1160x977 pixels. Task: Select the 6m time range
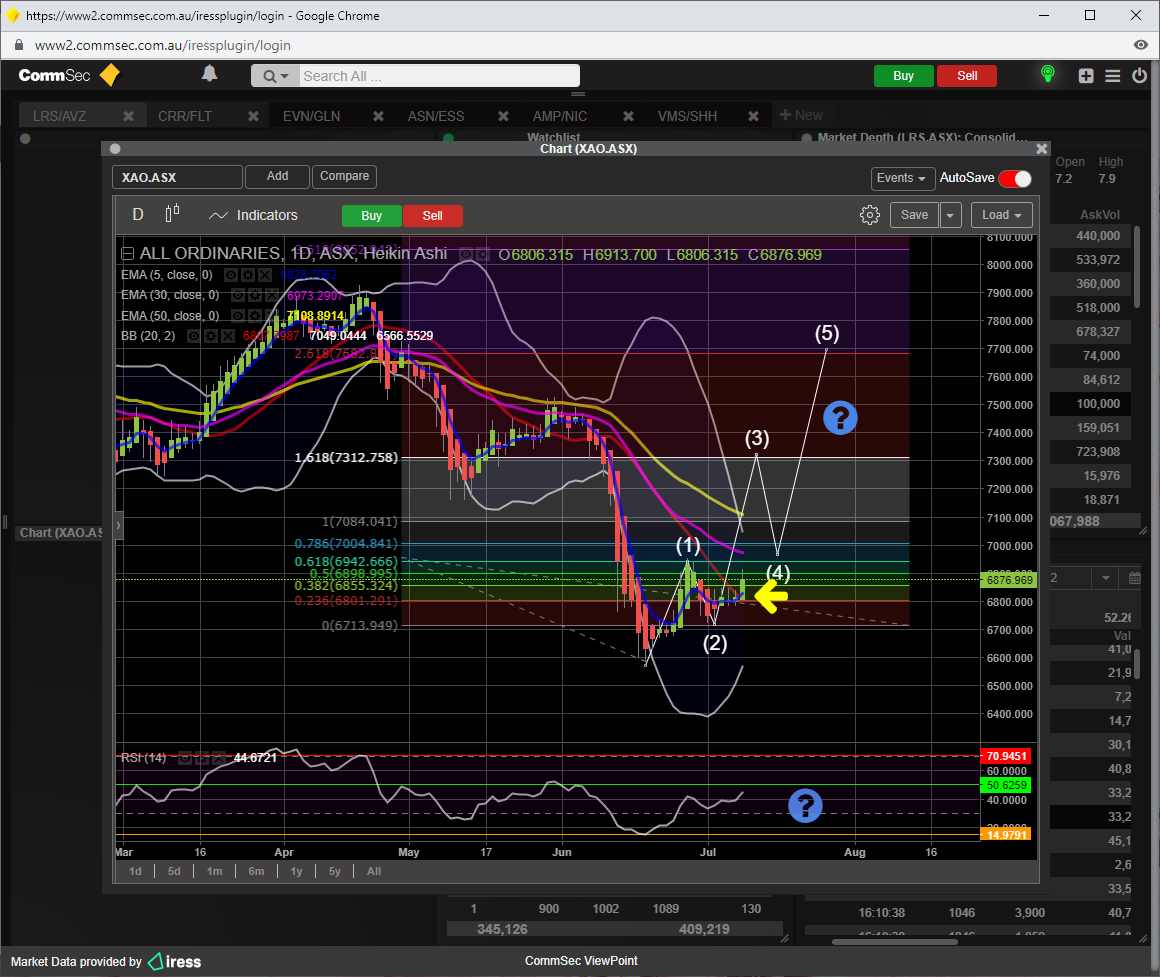click(x=256, y=871)
